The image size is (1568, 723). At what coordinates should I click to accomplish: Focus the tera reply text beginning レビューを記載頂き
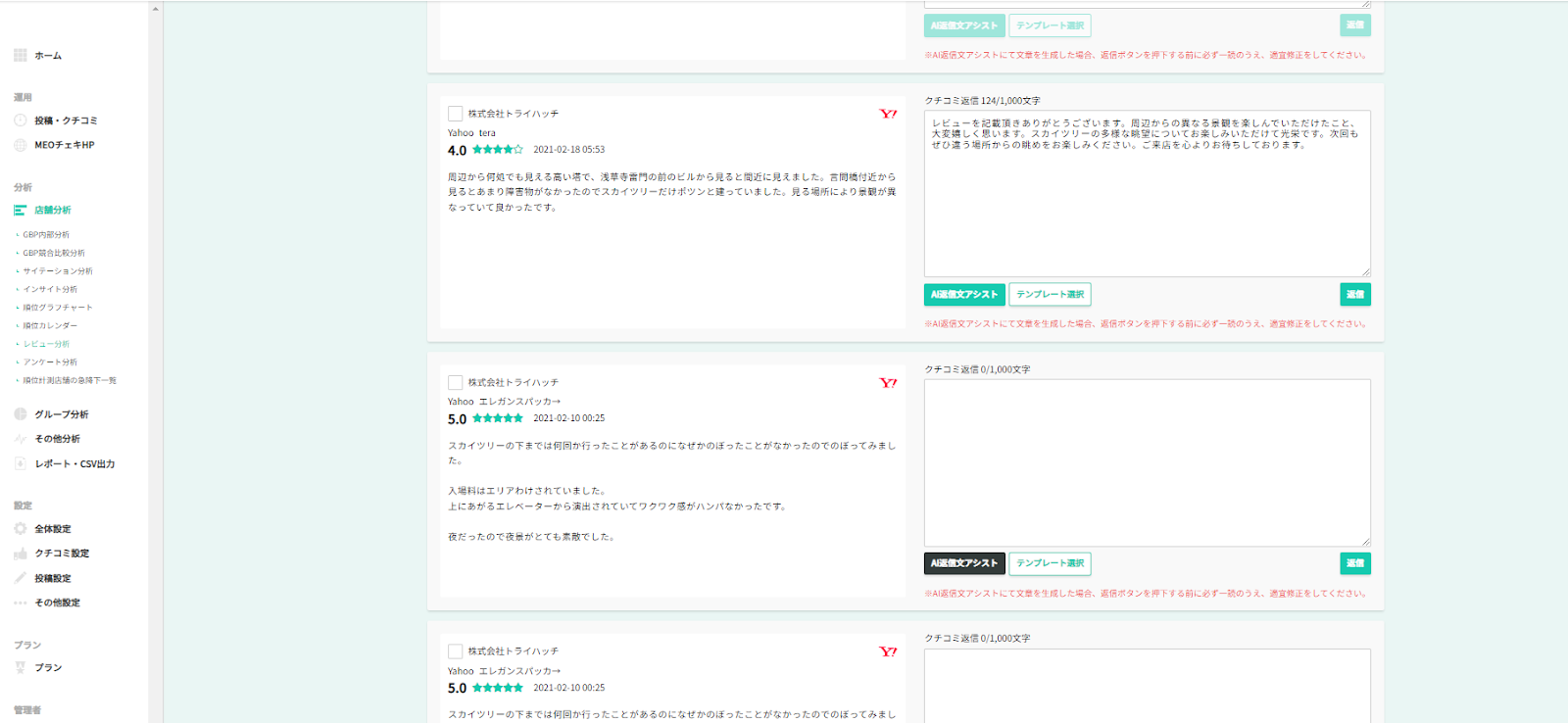point(1147,193)
